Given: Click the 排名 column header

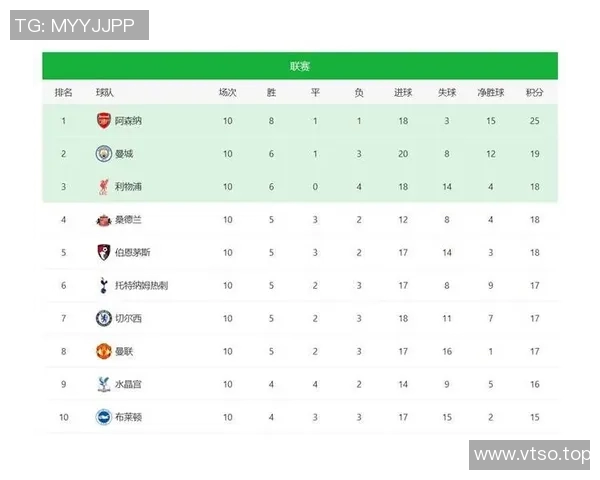Looking at the screenshot, I should [x=63, y=93].
